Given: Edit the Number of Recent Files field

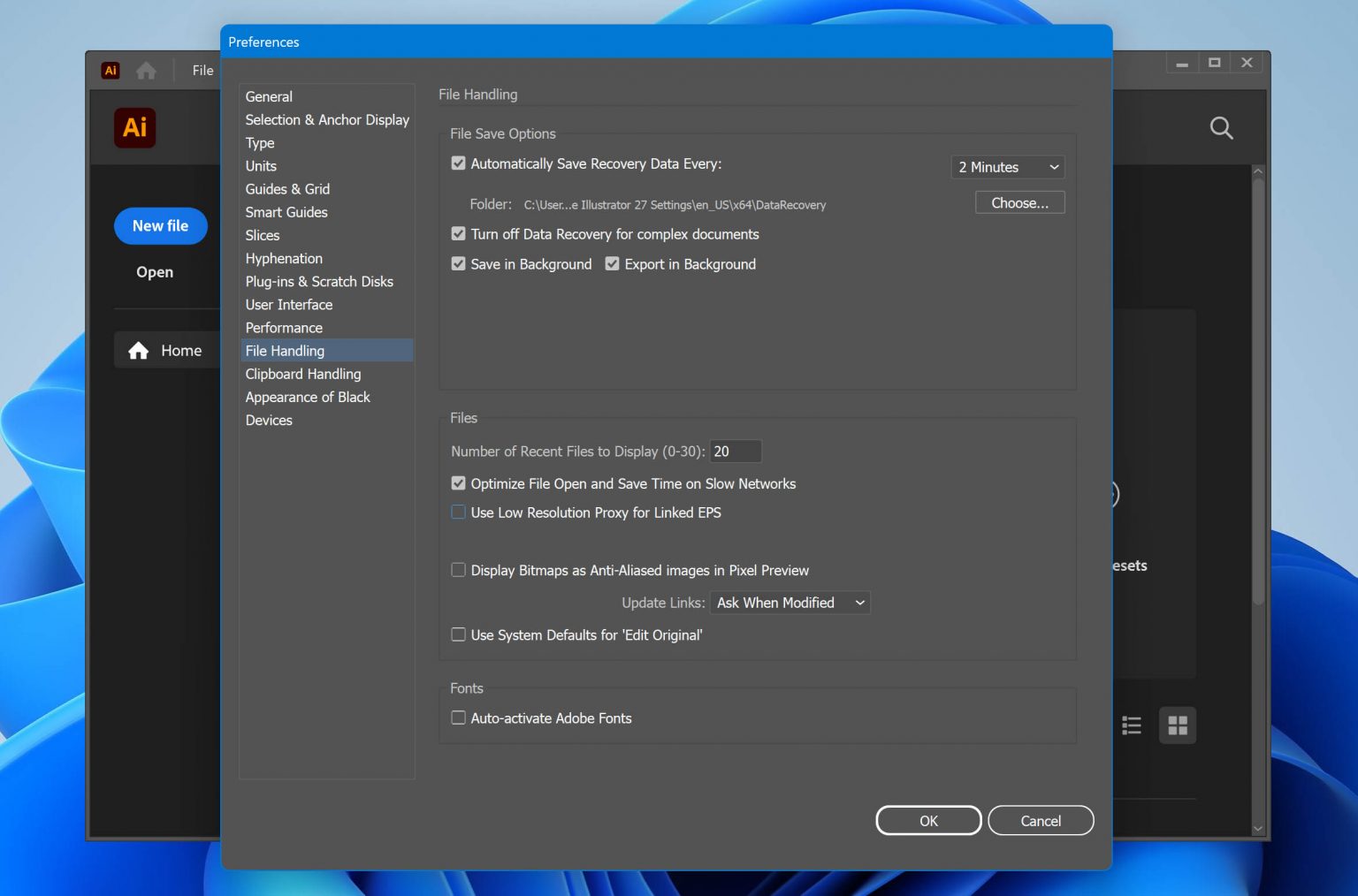Looking at the screenshot, I should coord(735,451).
